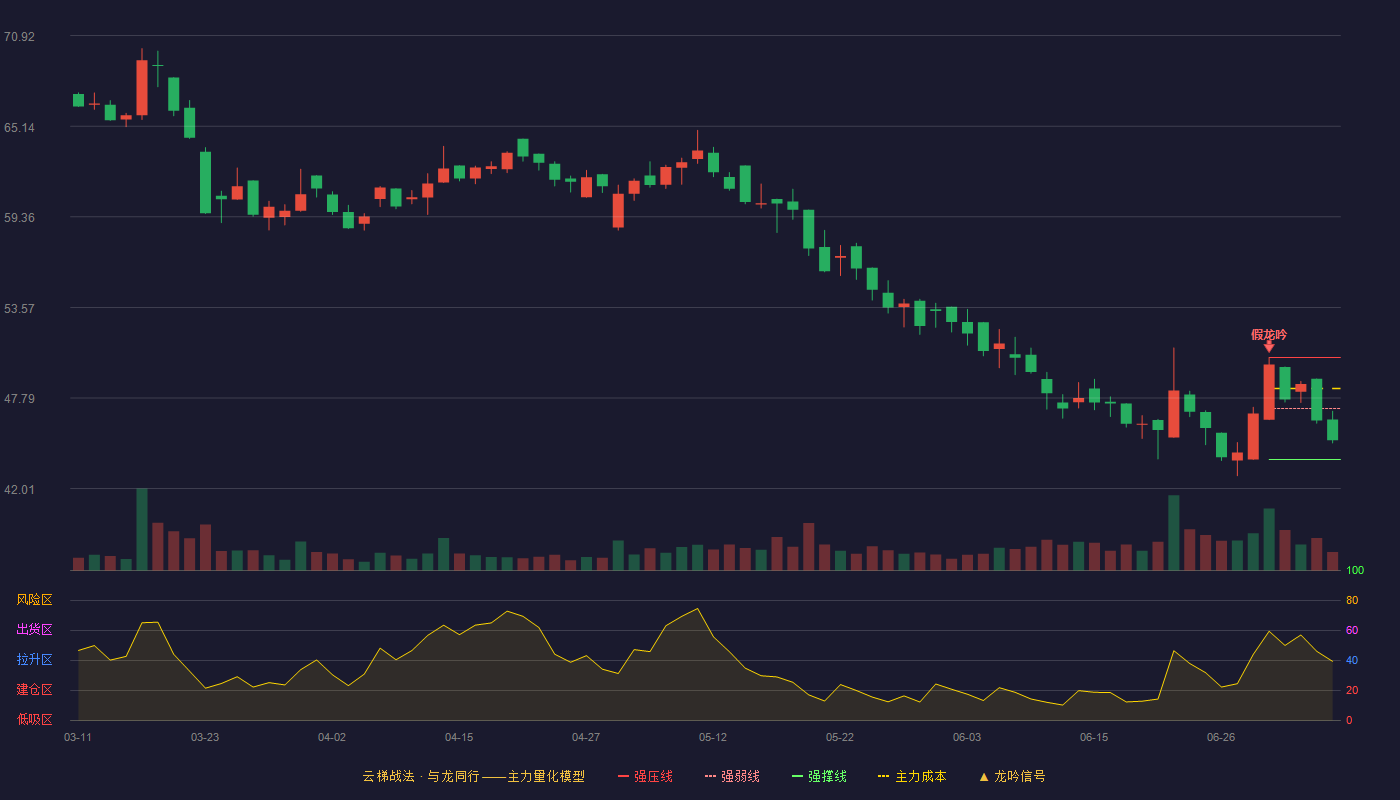
Task: Click the 04-02 date label
Action: click(332, 737)
